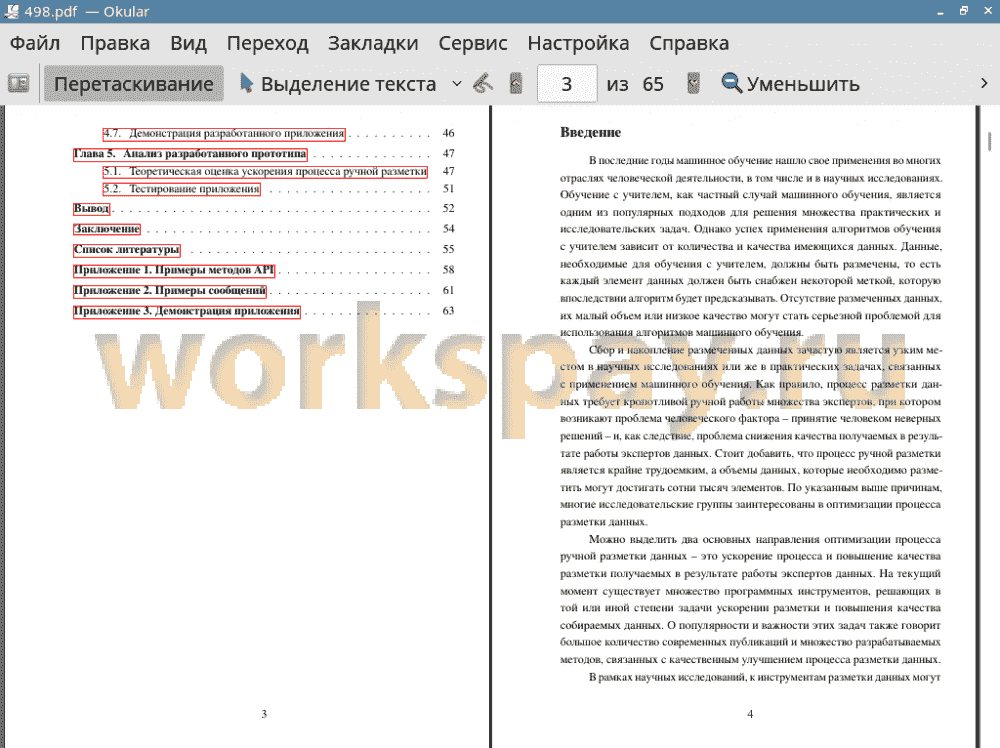Follow contents link Вывод
Viewport: 1000px width, 748px height.
click(91, 209)
